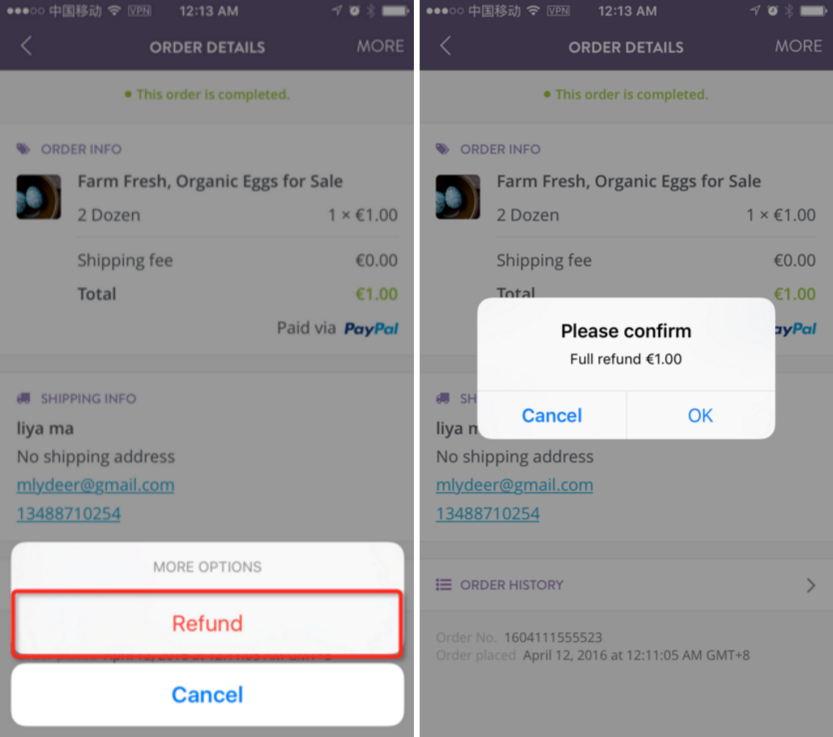Tap the red Refund option

tap(207, 623)
